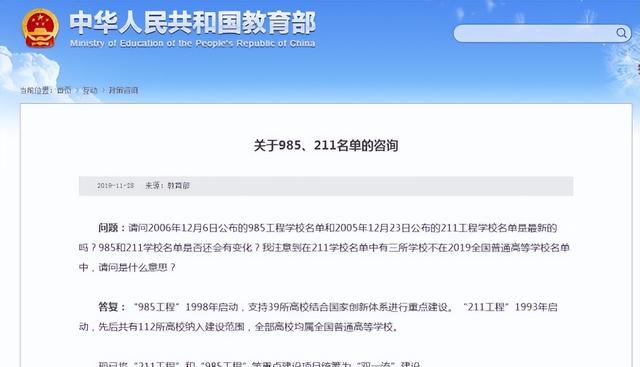
Task: Click the date 2019-11-28
Action: pyautogui.click(x=116, y=186)
